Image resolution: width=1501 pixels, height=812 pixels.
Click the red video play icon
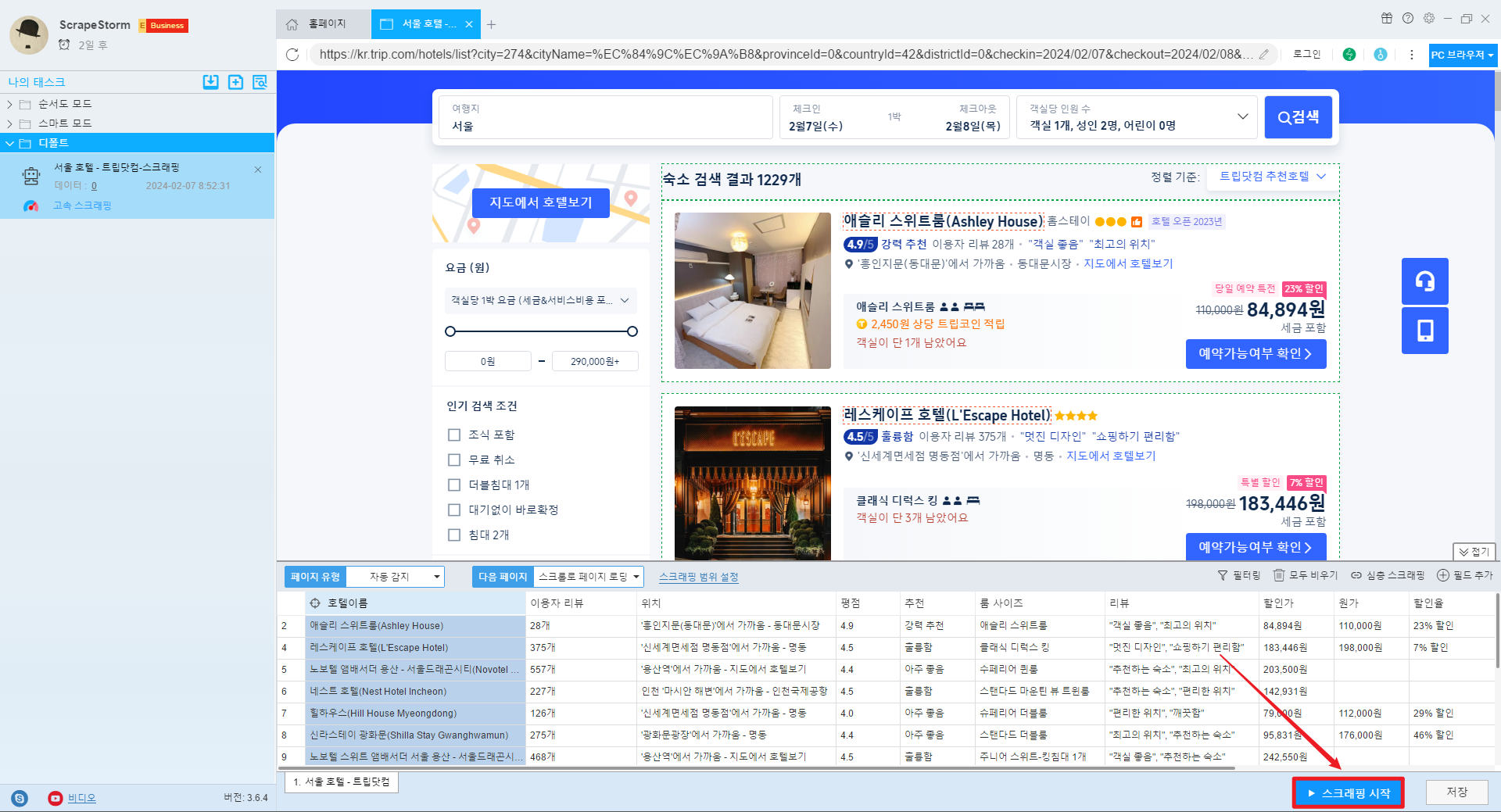point(55,798)
